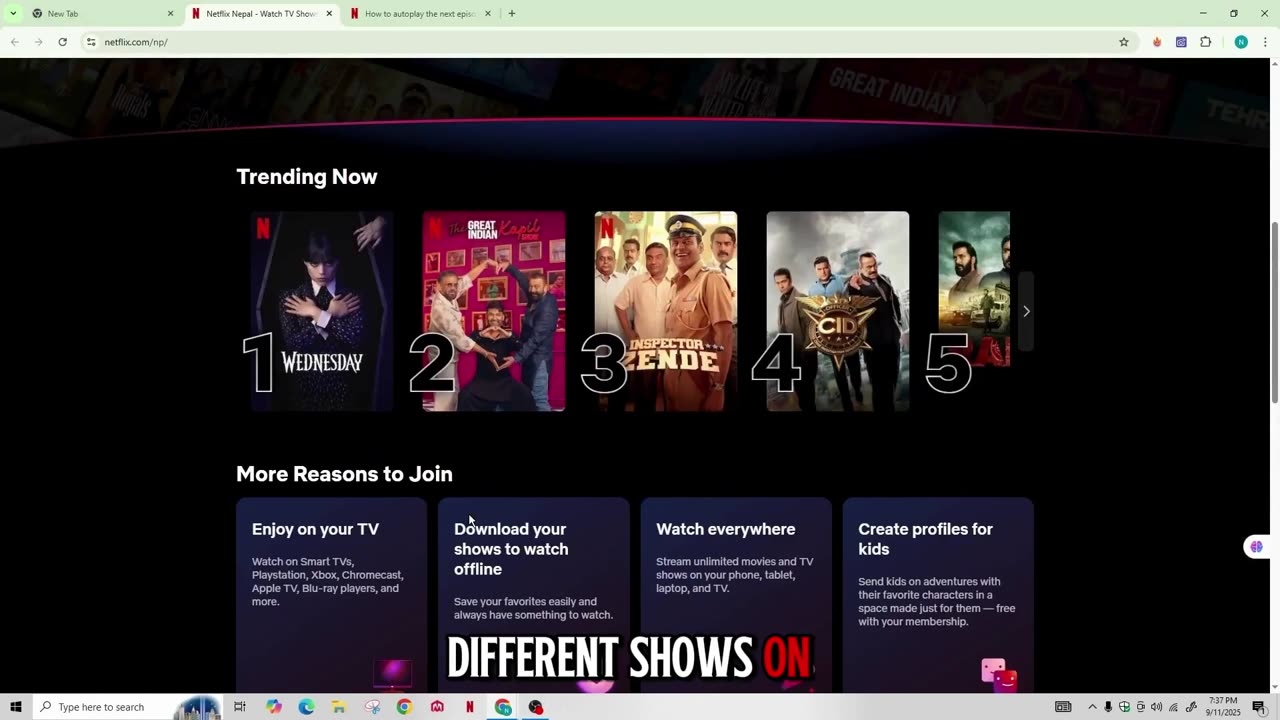Click the microphone tray icon
Viewport: 1280px width, 720px height.
click(x=1108, y=707)
